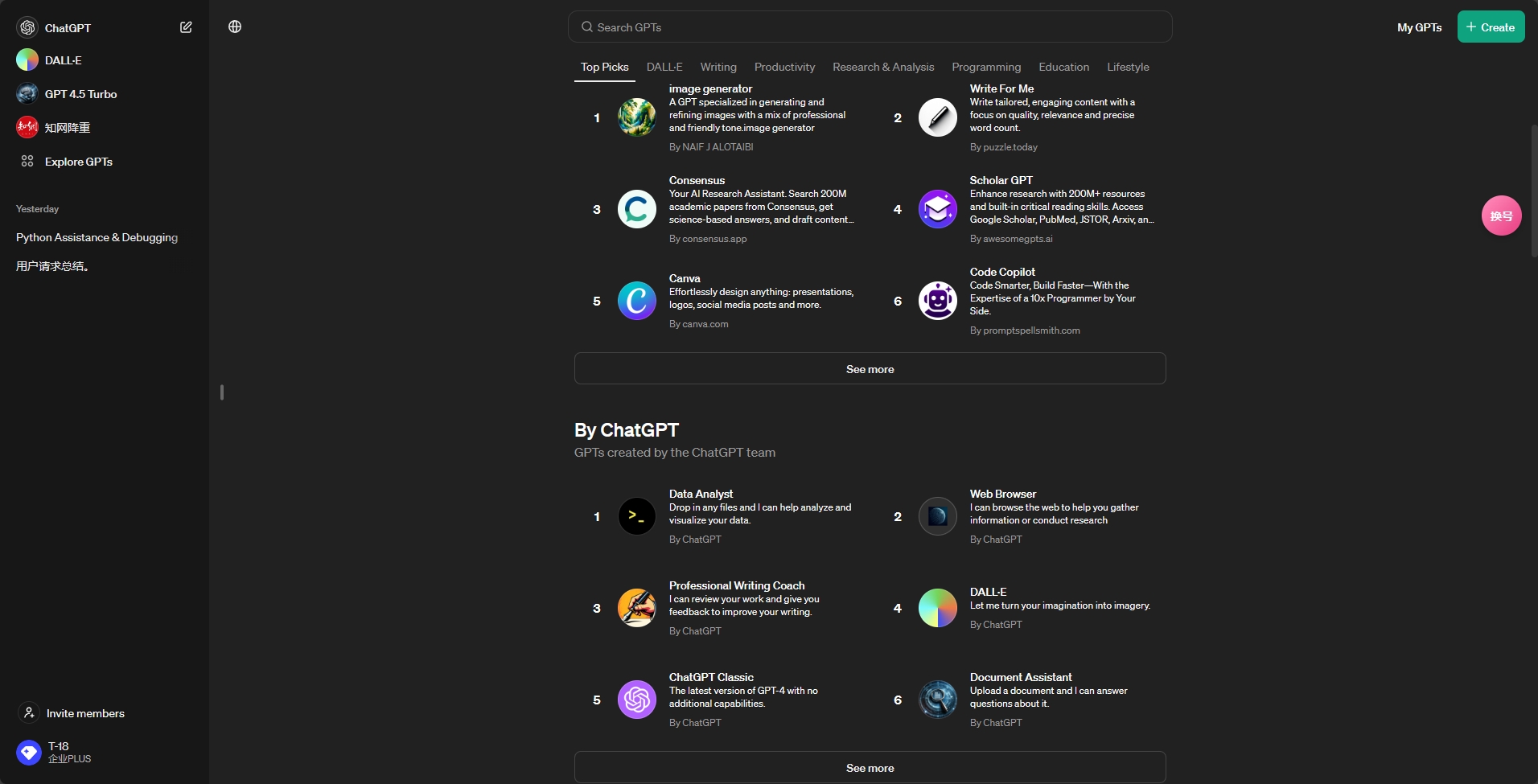Select the Top Picks tab
1538x784 pixels.
(605, 67)
